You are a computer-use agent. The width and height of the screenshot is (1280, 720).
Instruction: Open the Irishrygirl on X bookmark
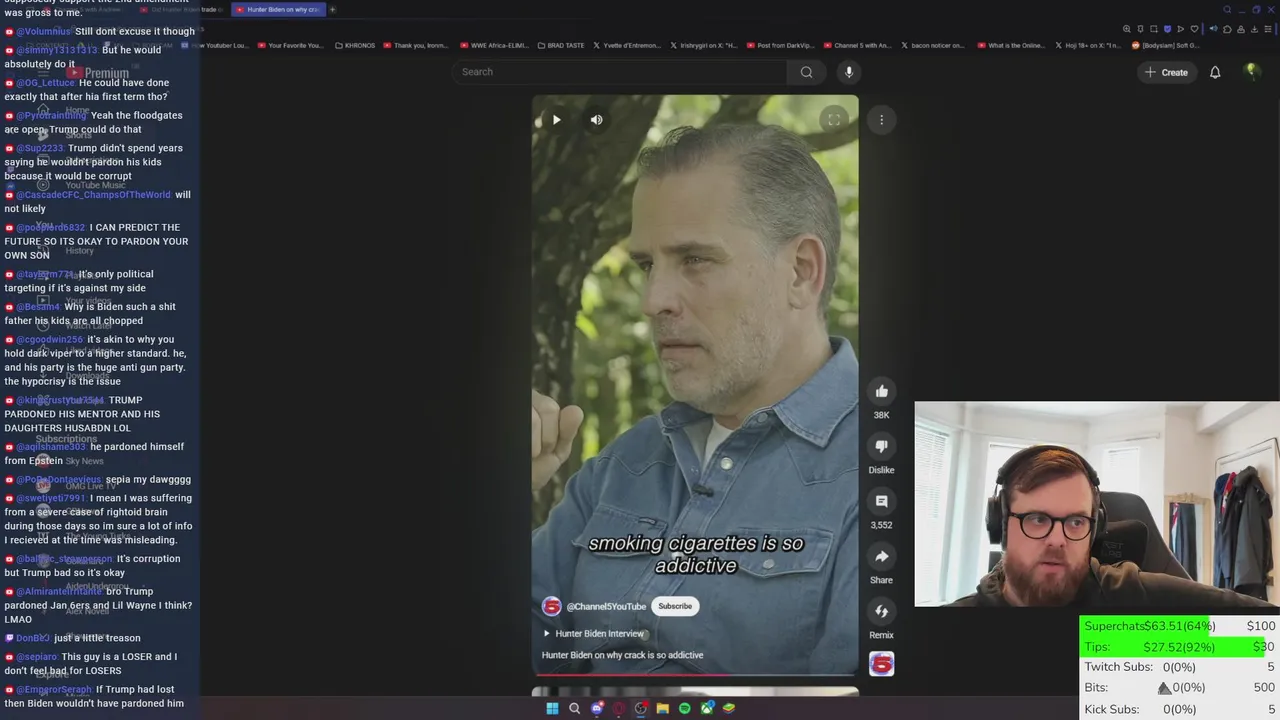(704, 45)
